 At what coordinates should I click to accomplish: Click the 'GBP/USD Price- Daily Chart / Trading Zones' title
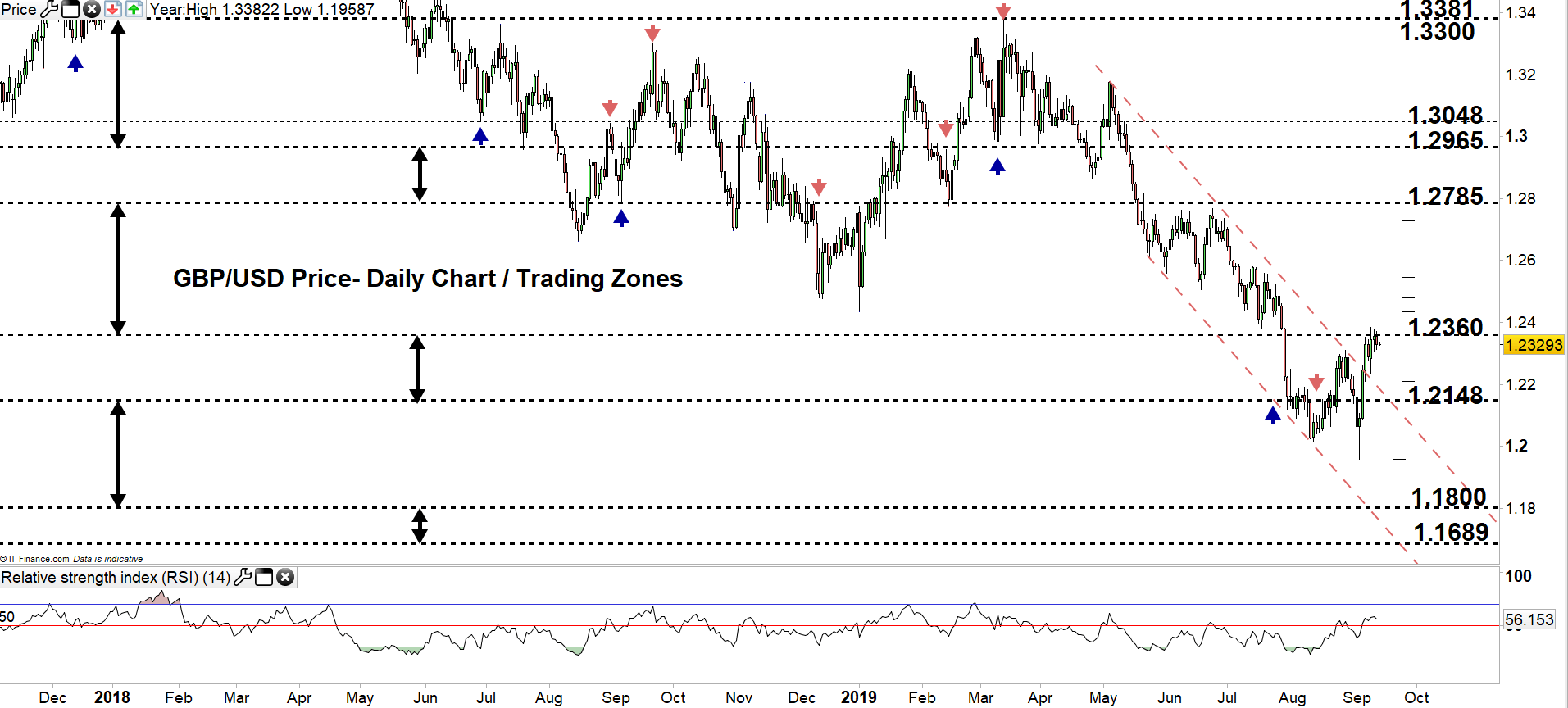[428, 279]
